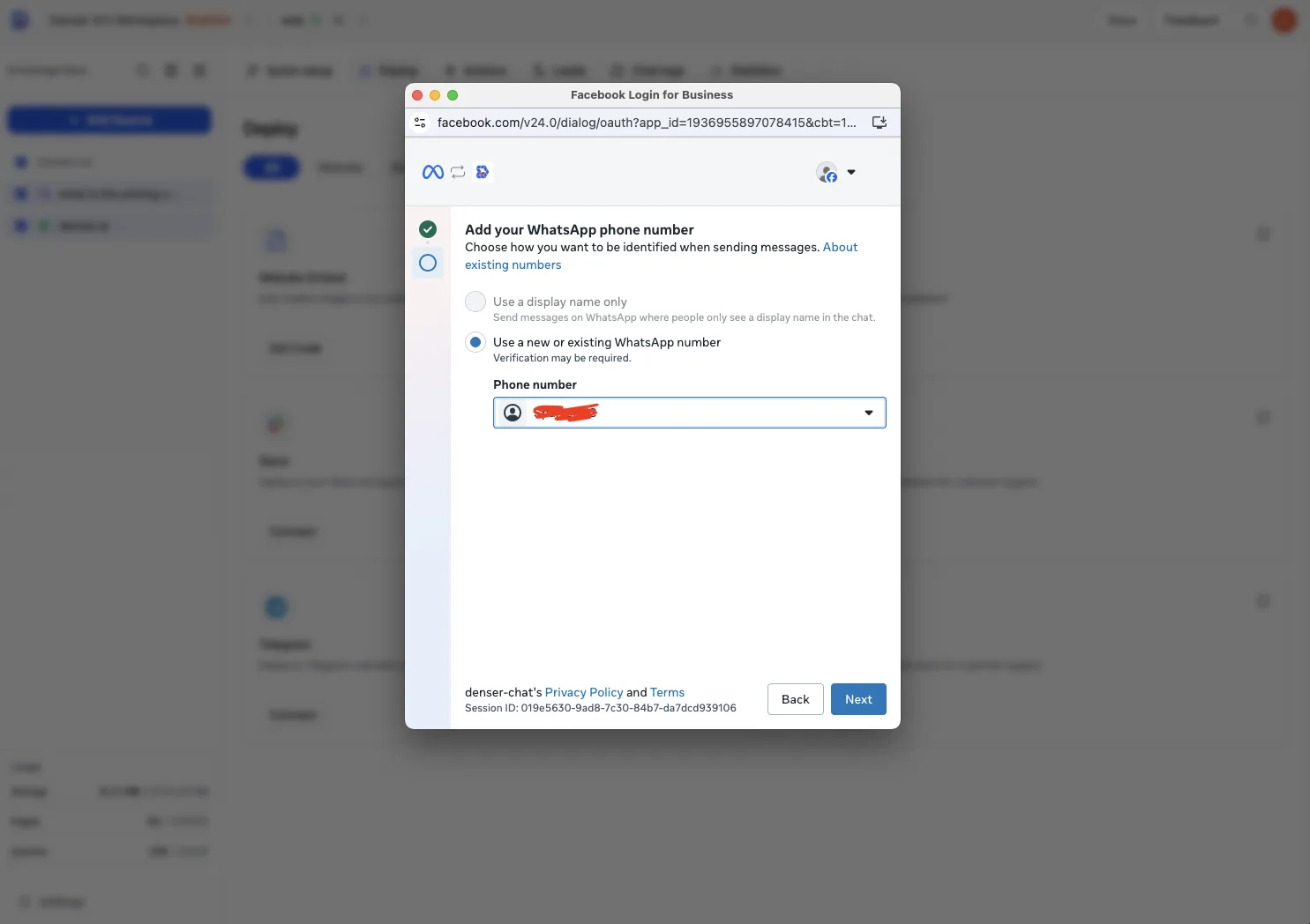Click the Back button
The image size is (1310, 924).
click(x=796, y=699)
